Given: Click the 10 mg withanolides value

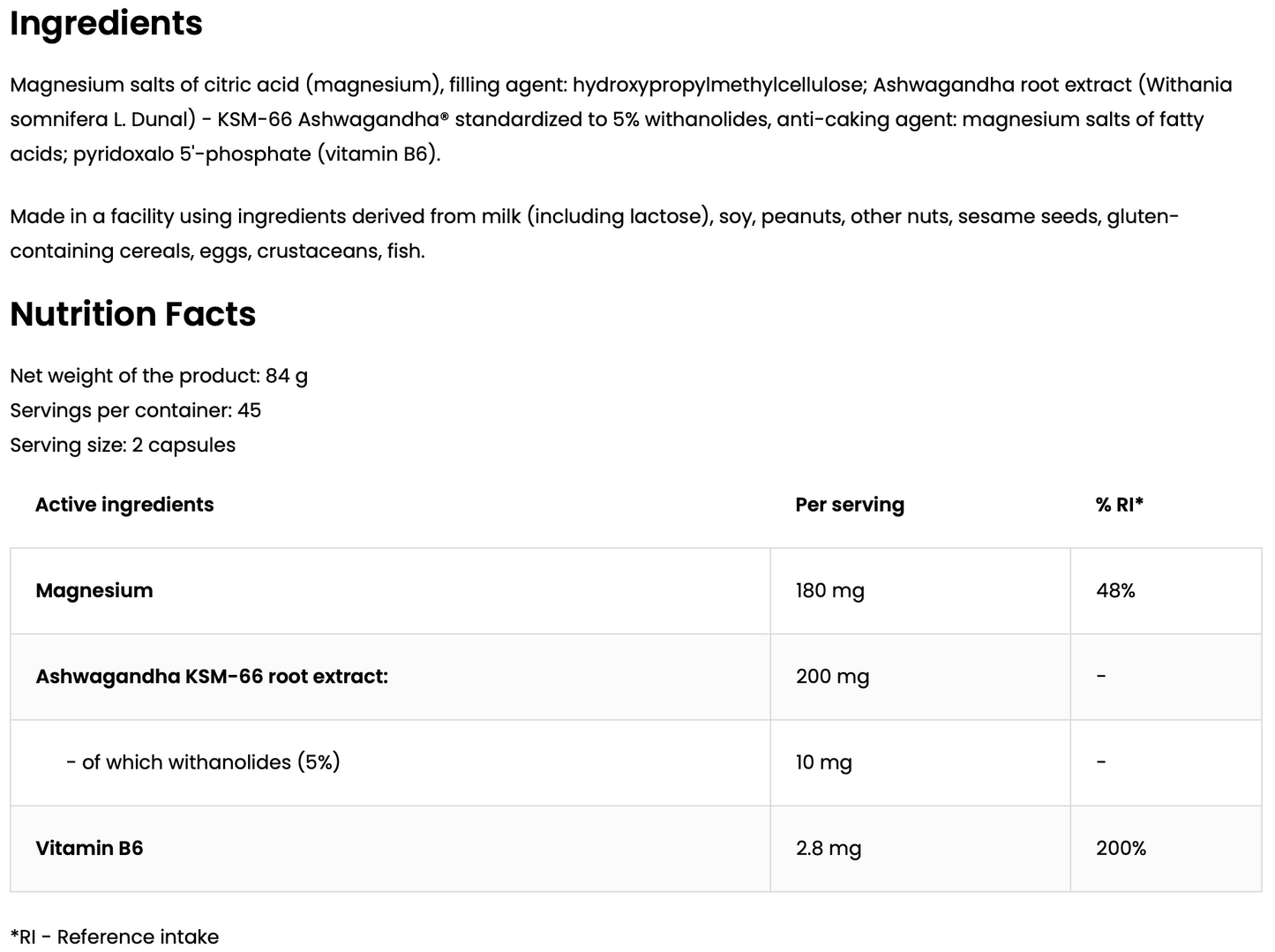Looking at the screenshot, I should (823, 762).
